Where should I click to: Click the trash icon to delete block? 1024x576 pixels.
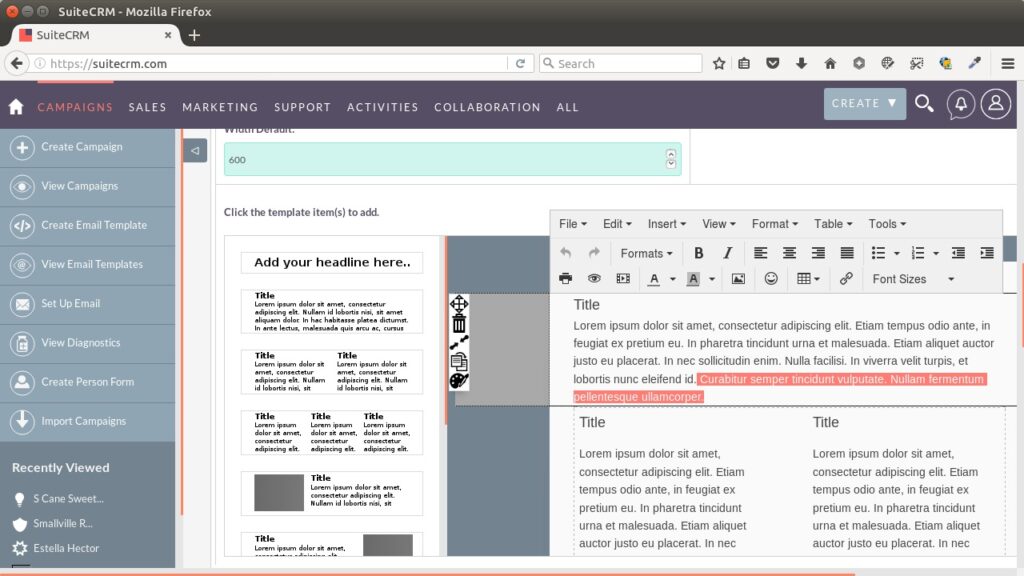[459, 323]
